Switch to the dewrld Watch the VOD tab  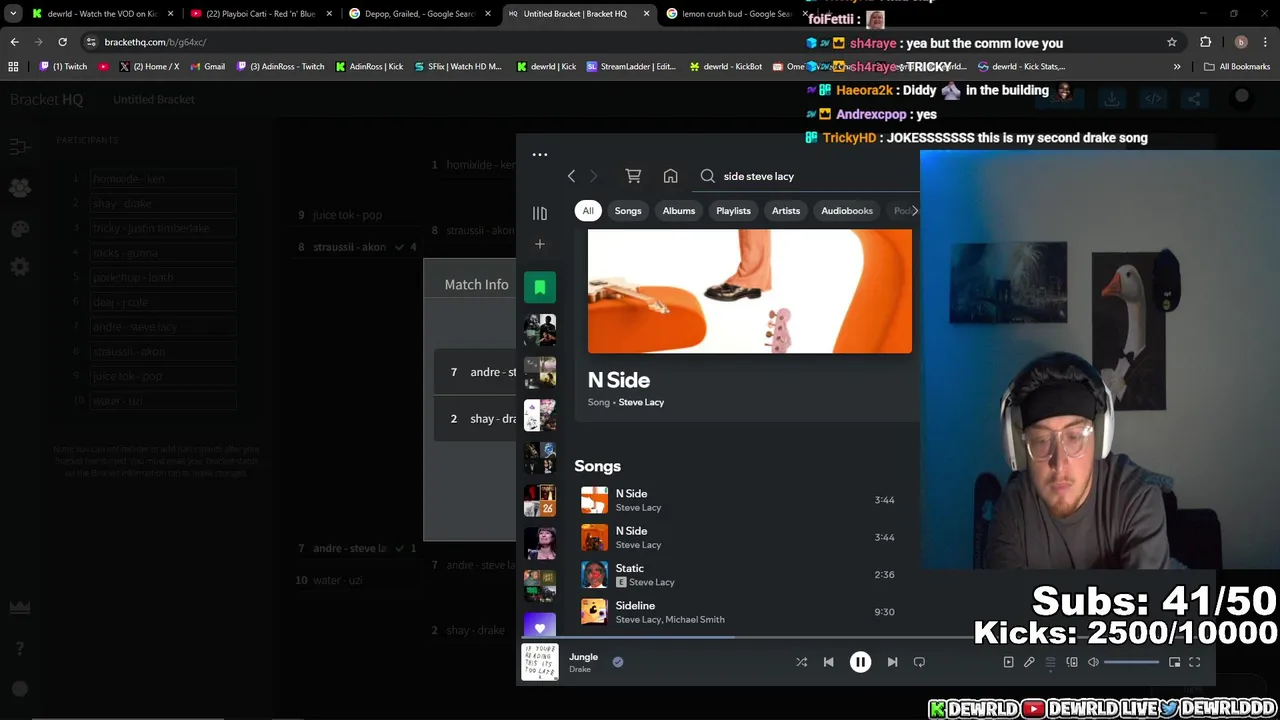pyautogui.click(x=103, y=14)
